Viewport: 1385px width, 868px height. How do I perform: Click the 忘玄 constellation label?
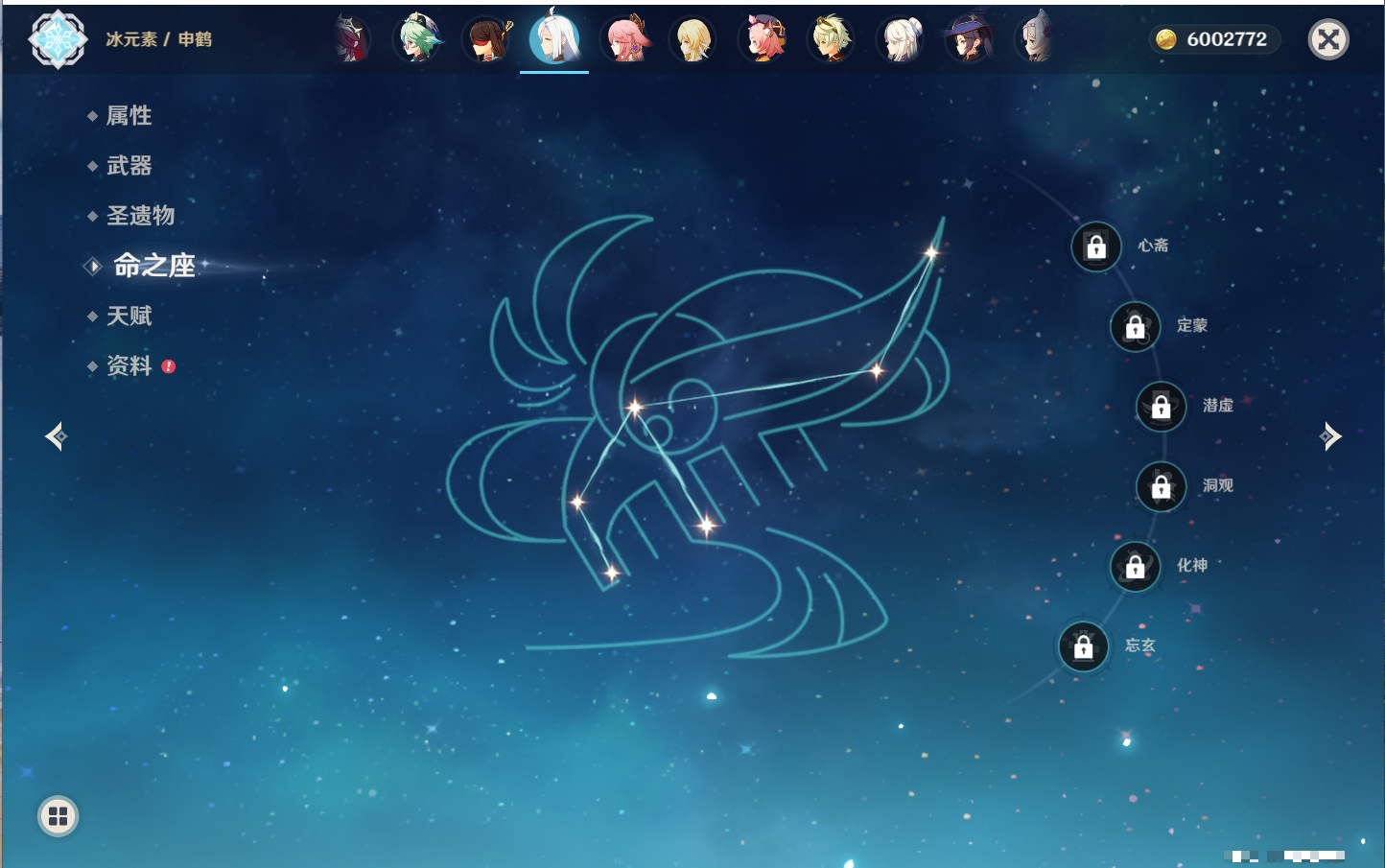(x=1140, y=645)
